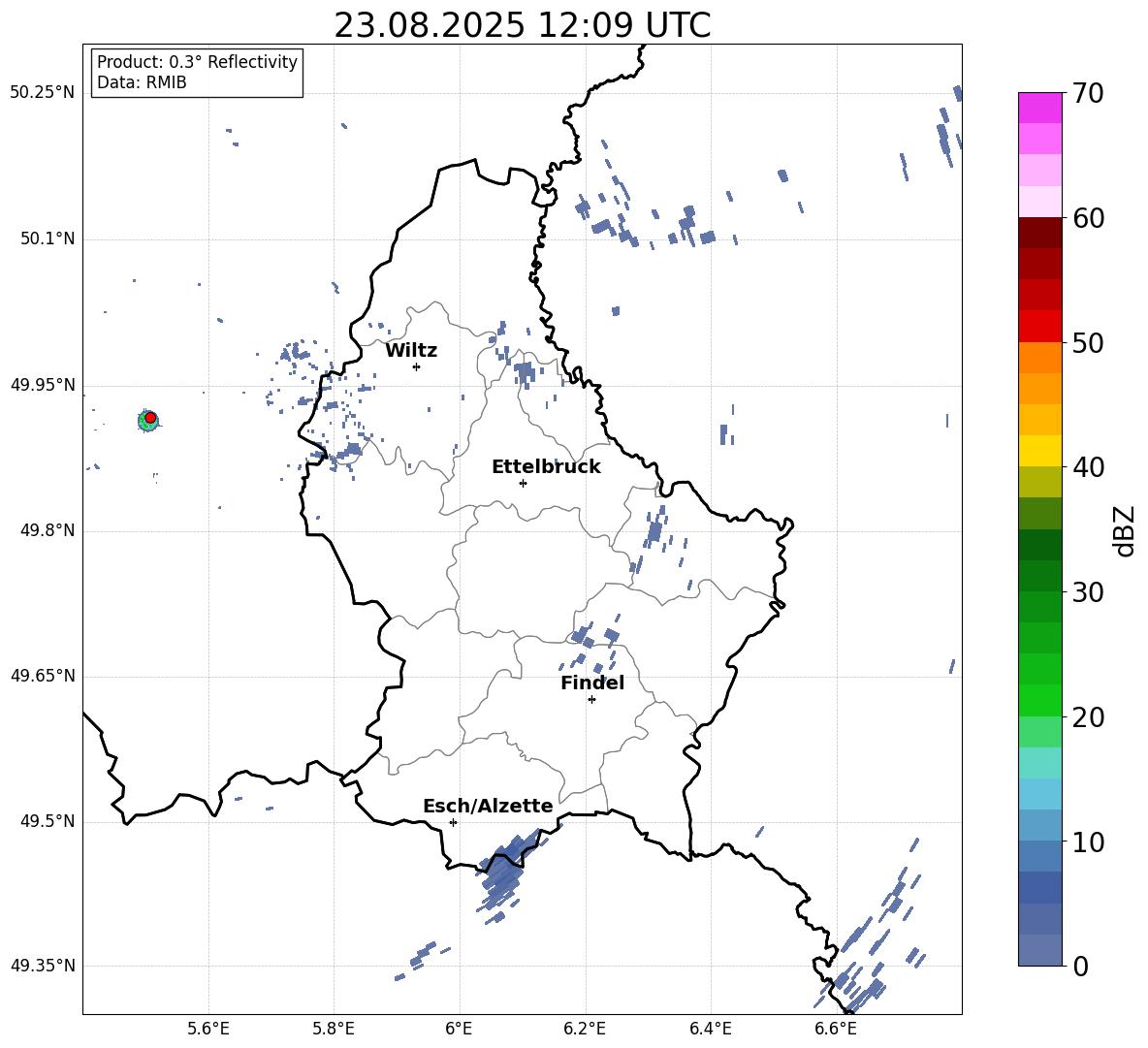
Task: Click the colorbar tick label 70
Action: pyautogui.click(x=1088, y=94)
